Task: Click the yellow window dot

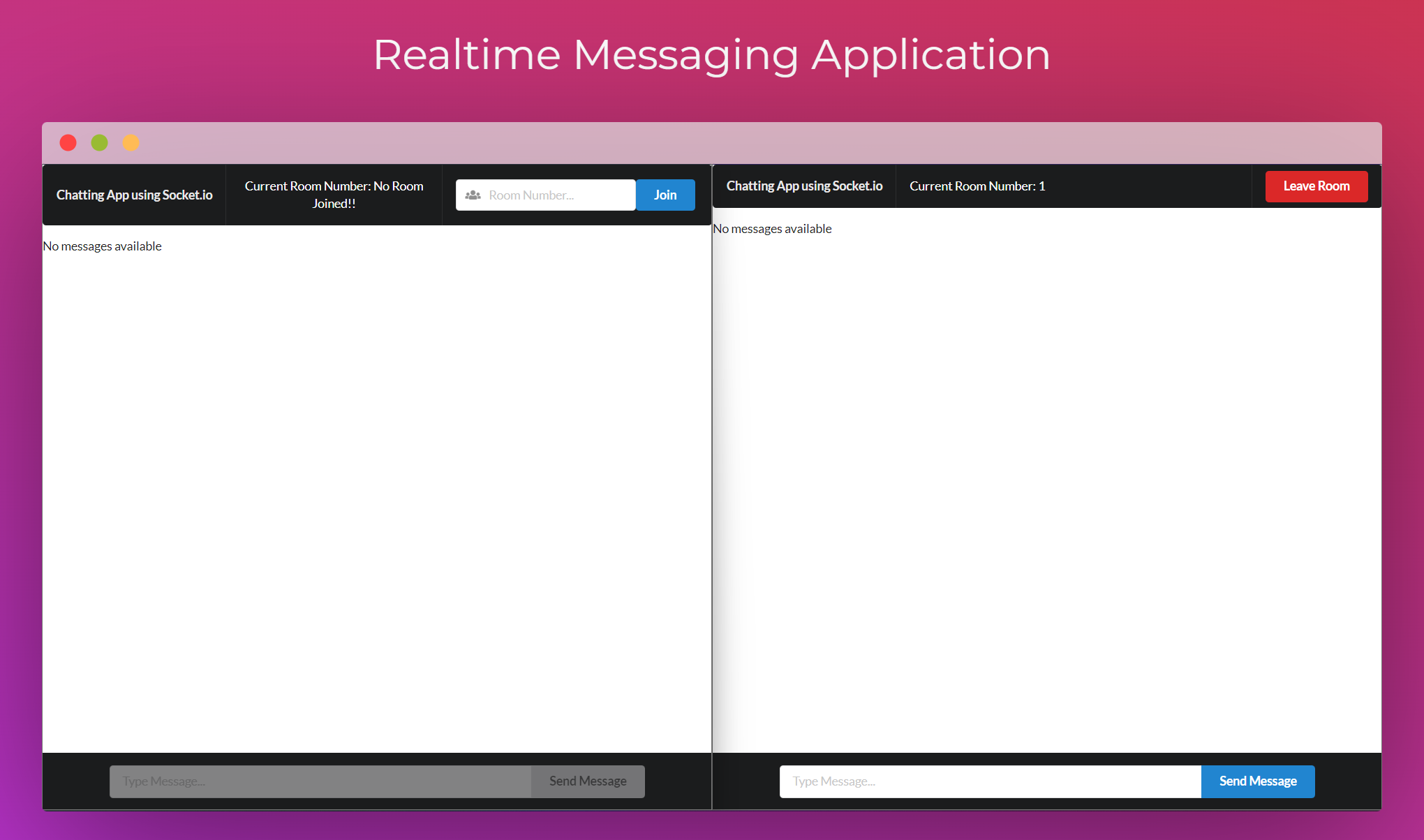Action: click(x=131, y=143)
